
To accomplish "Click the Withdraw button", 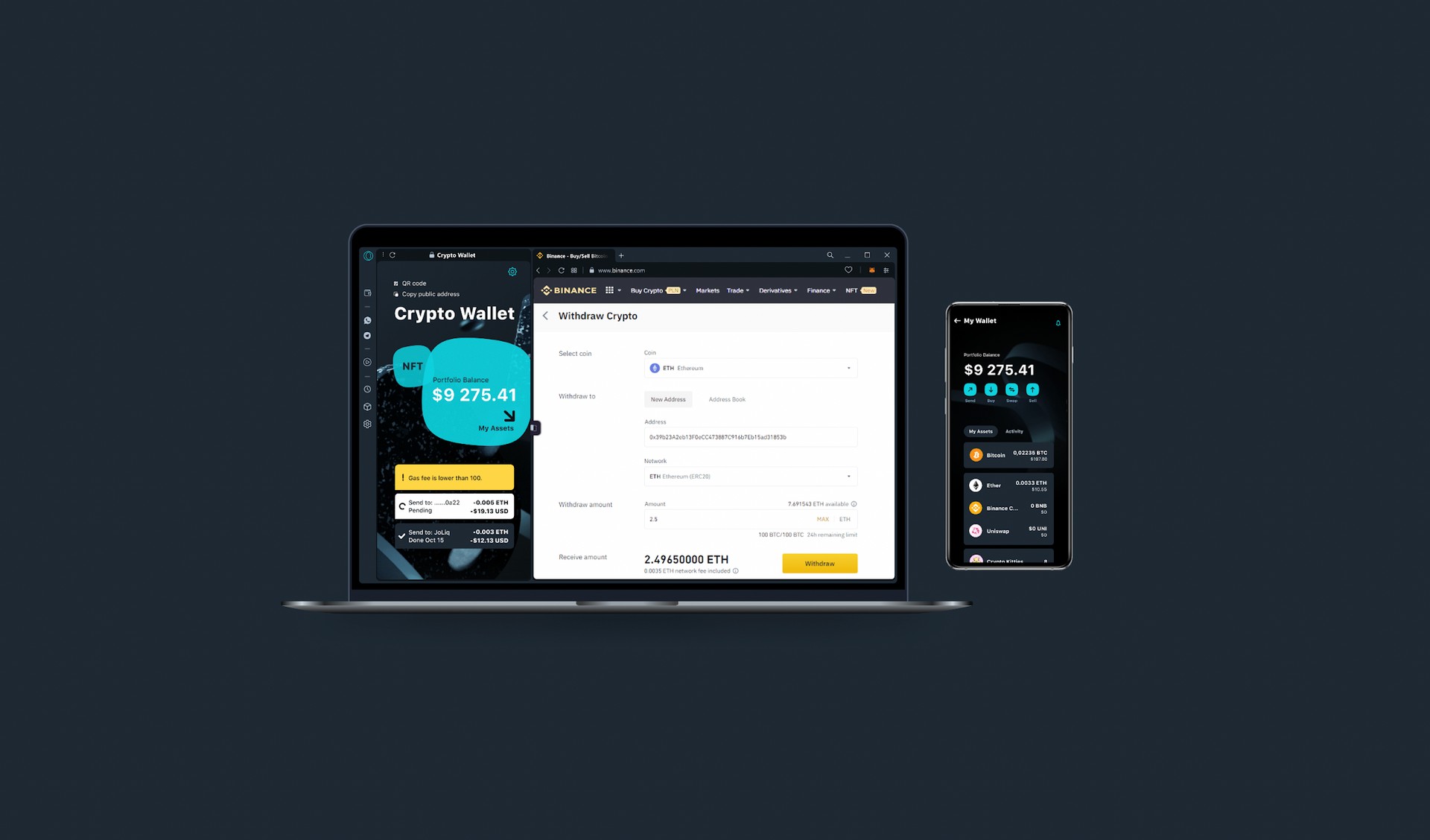I will (x=819, y=562).
